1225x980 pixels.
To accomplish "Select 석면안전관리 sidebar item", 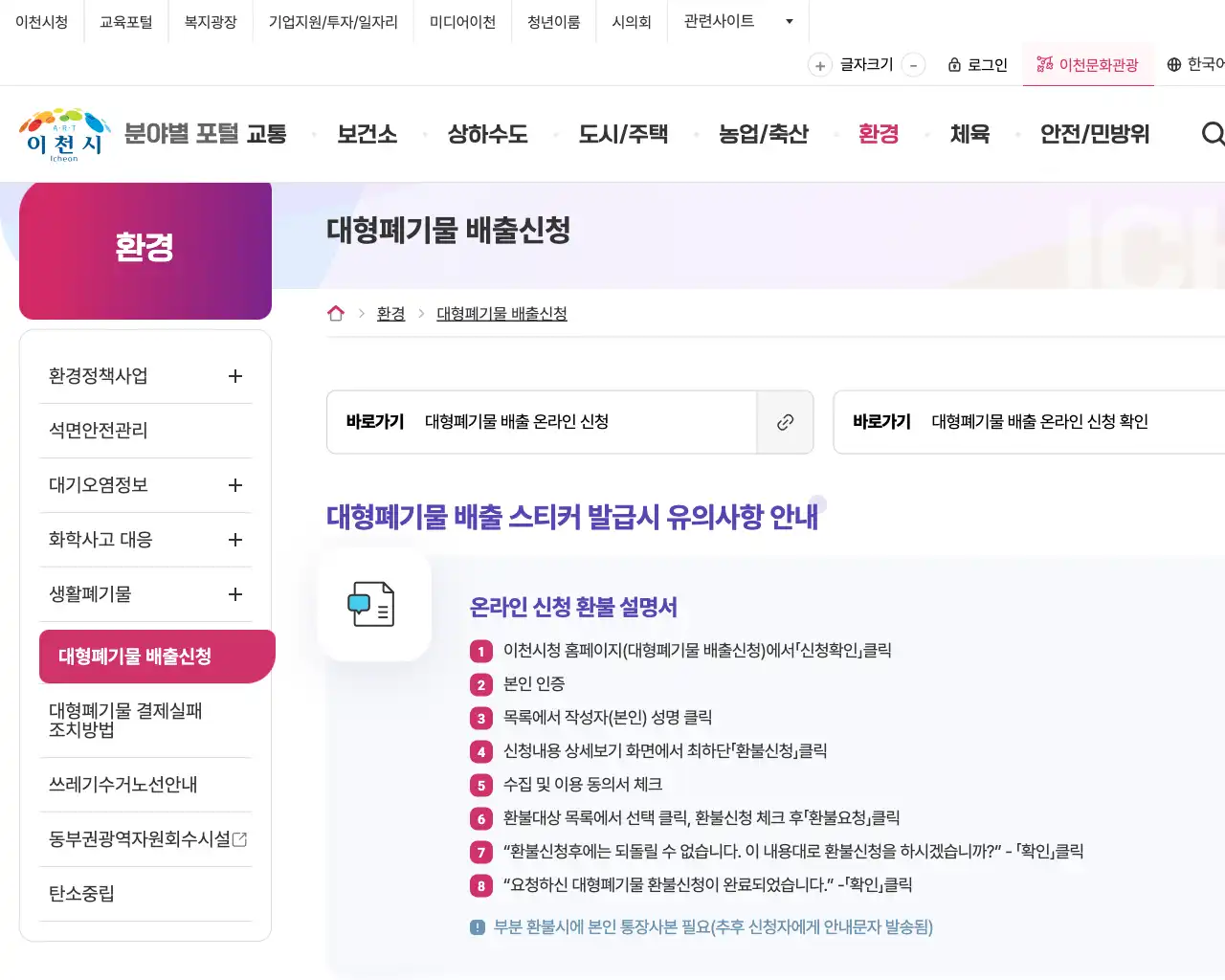I will [145, 431].
